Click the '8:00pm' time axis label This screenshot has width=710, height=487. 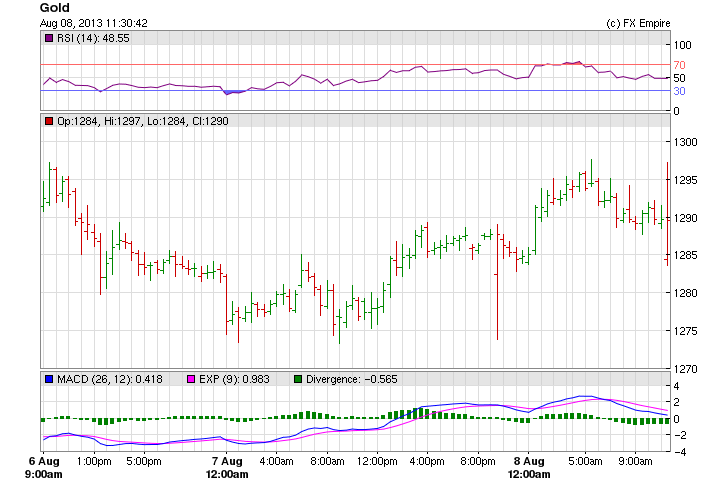pos(478,462)
